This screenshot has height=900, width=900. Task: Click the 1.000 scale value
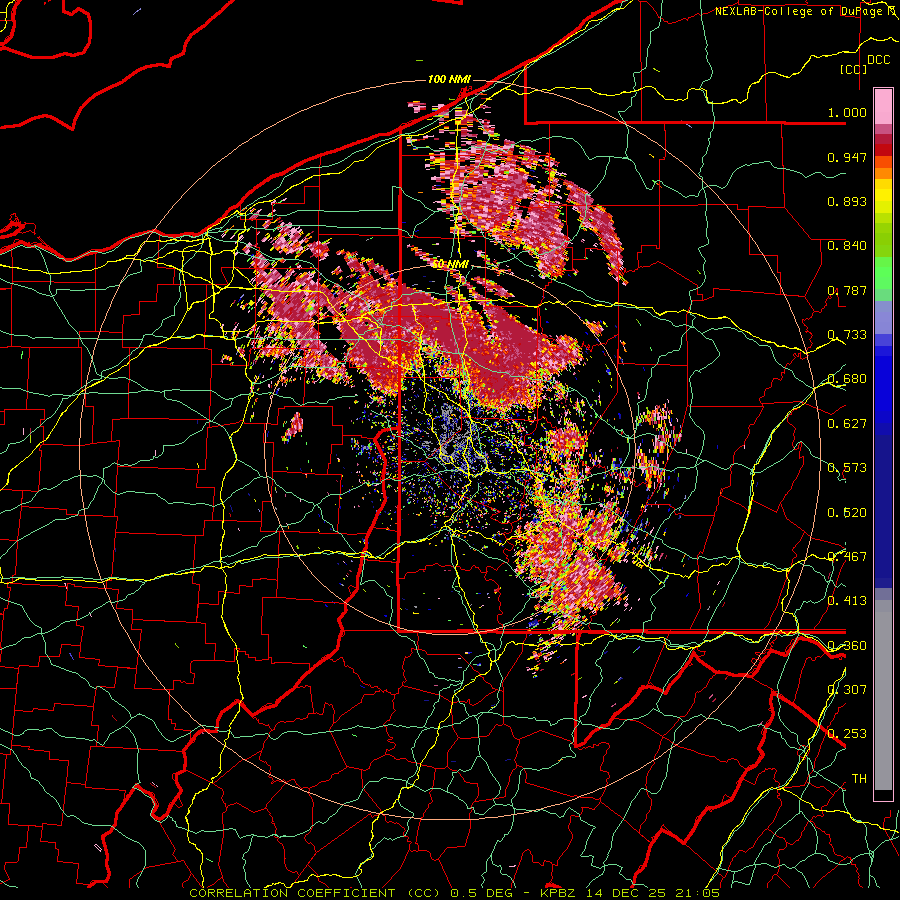tap(847, 112)
